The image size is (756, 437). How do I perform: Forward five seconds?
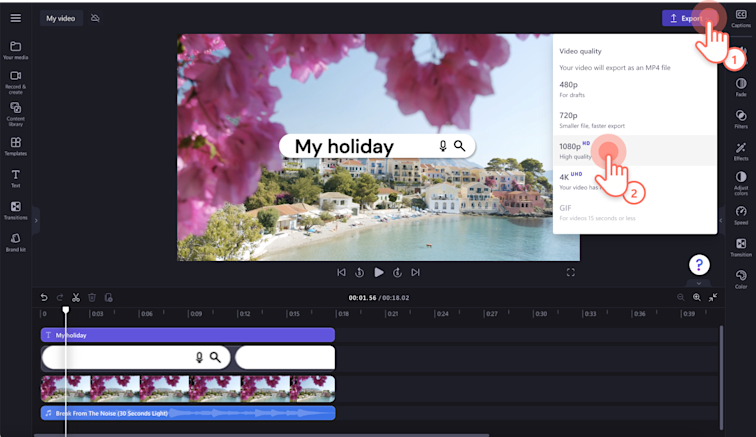pyautogui.click(x=397, y=273)
